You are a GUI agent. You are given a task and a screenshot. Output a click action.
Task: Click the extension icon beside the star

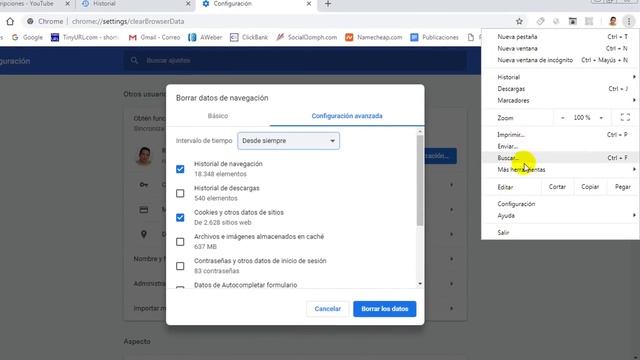click(540, 21)
